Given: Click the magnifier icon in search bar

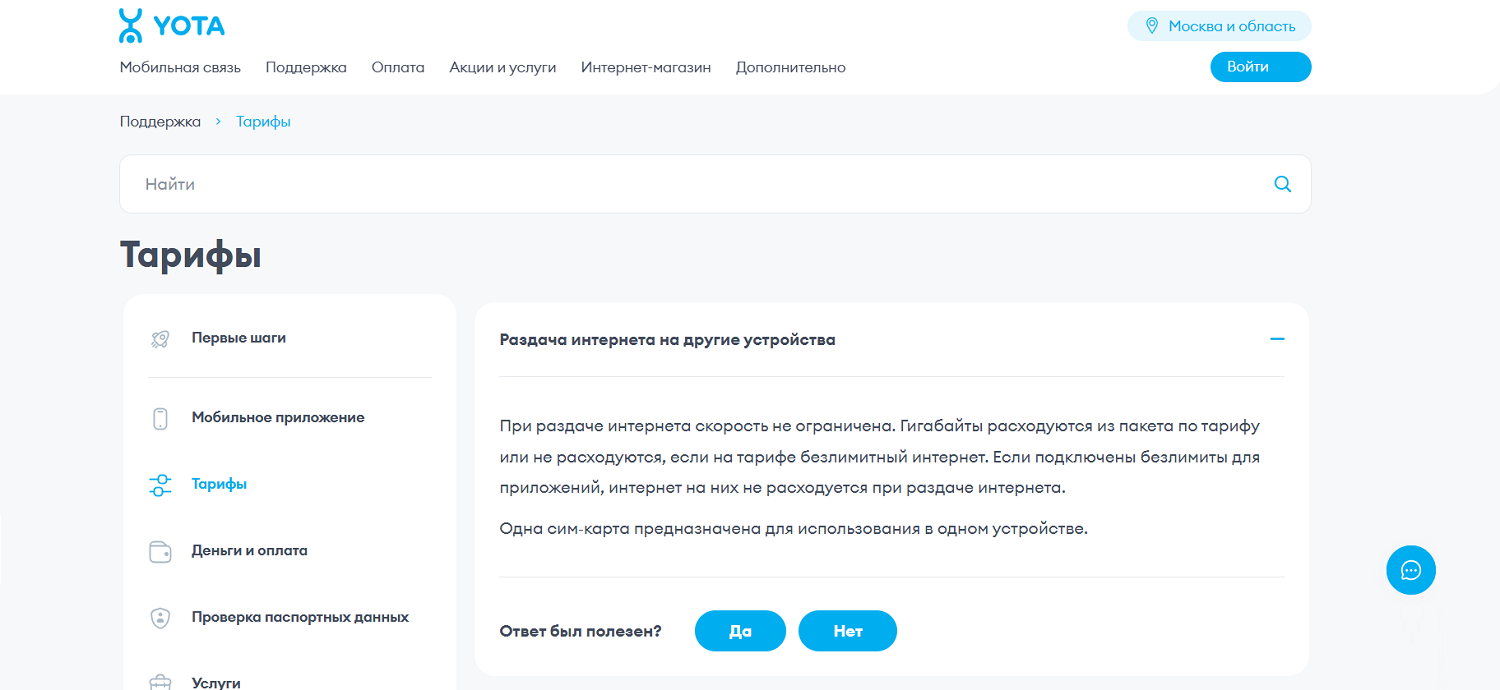Looking at the screenshot, I should pos(1282,184).
